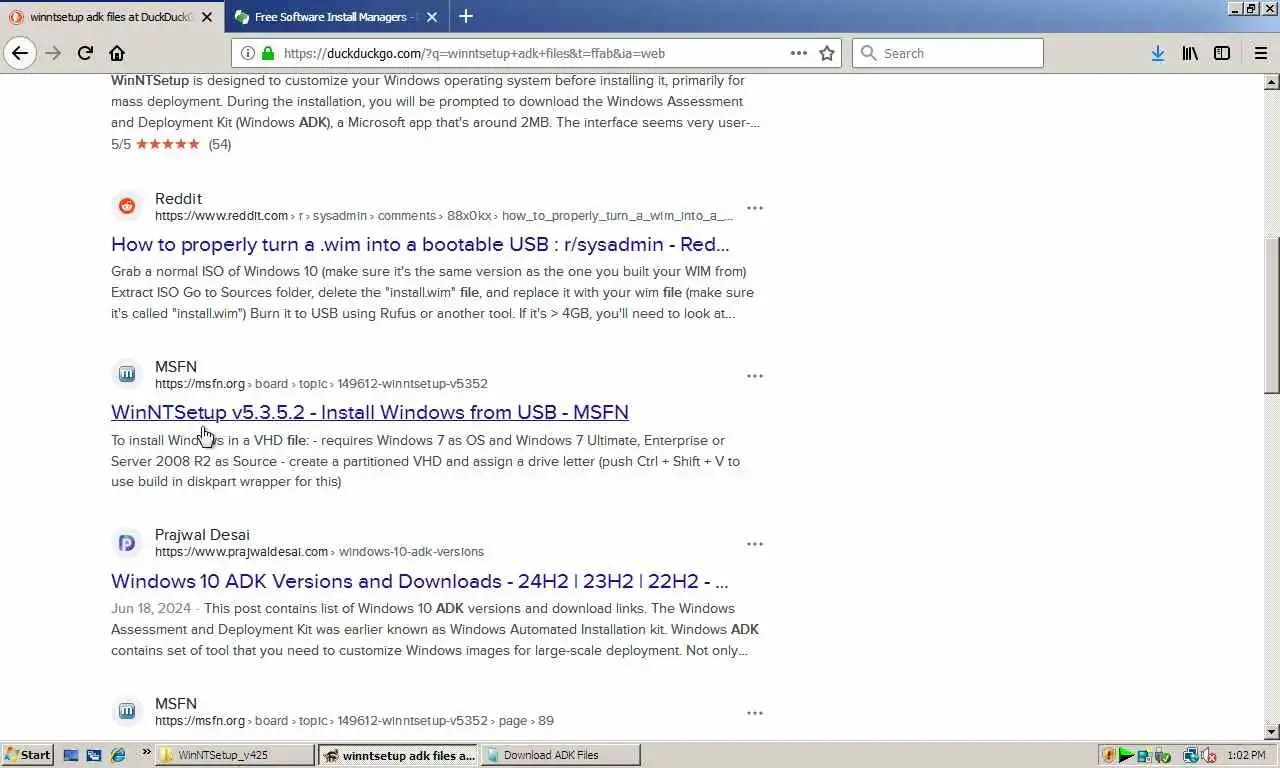Go to the browser Home page
The image size is (1280, 768).
coord(117,53)
